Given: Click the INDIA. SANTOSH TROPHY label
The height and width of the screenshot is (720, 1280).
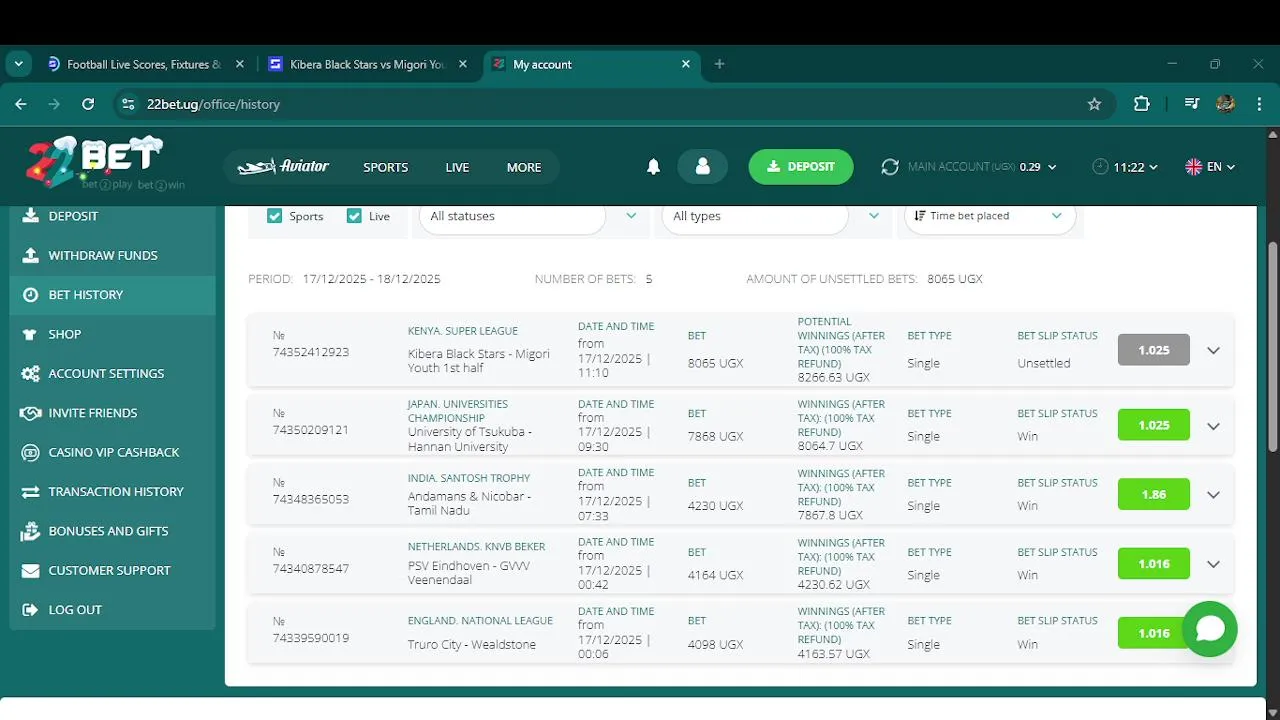Looking at the screenshot, I should [469, 478].
